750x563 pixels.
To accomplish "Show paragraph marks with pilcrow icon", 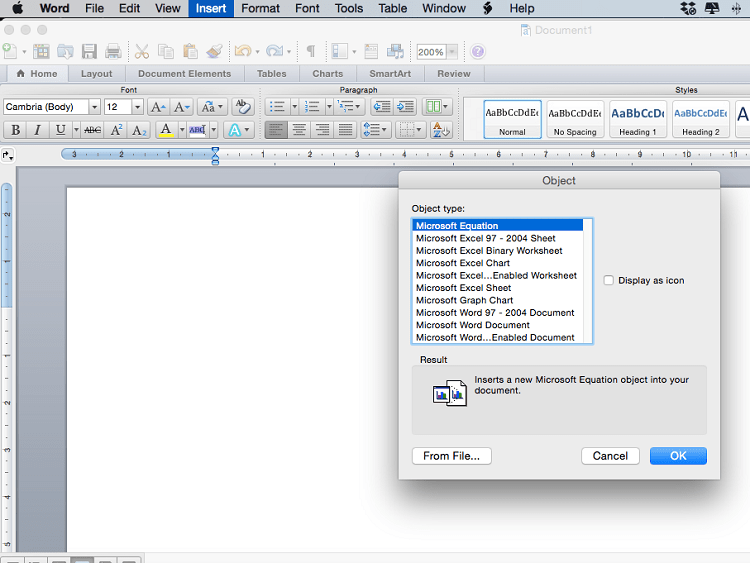I will 310,51.
